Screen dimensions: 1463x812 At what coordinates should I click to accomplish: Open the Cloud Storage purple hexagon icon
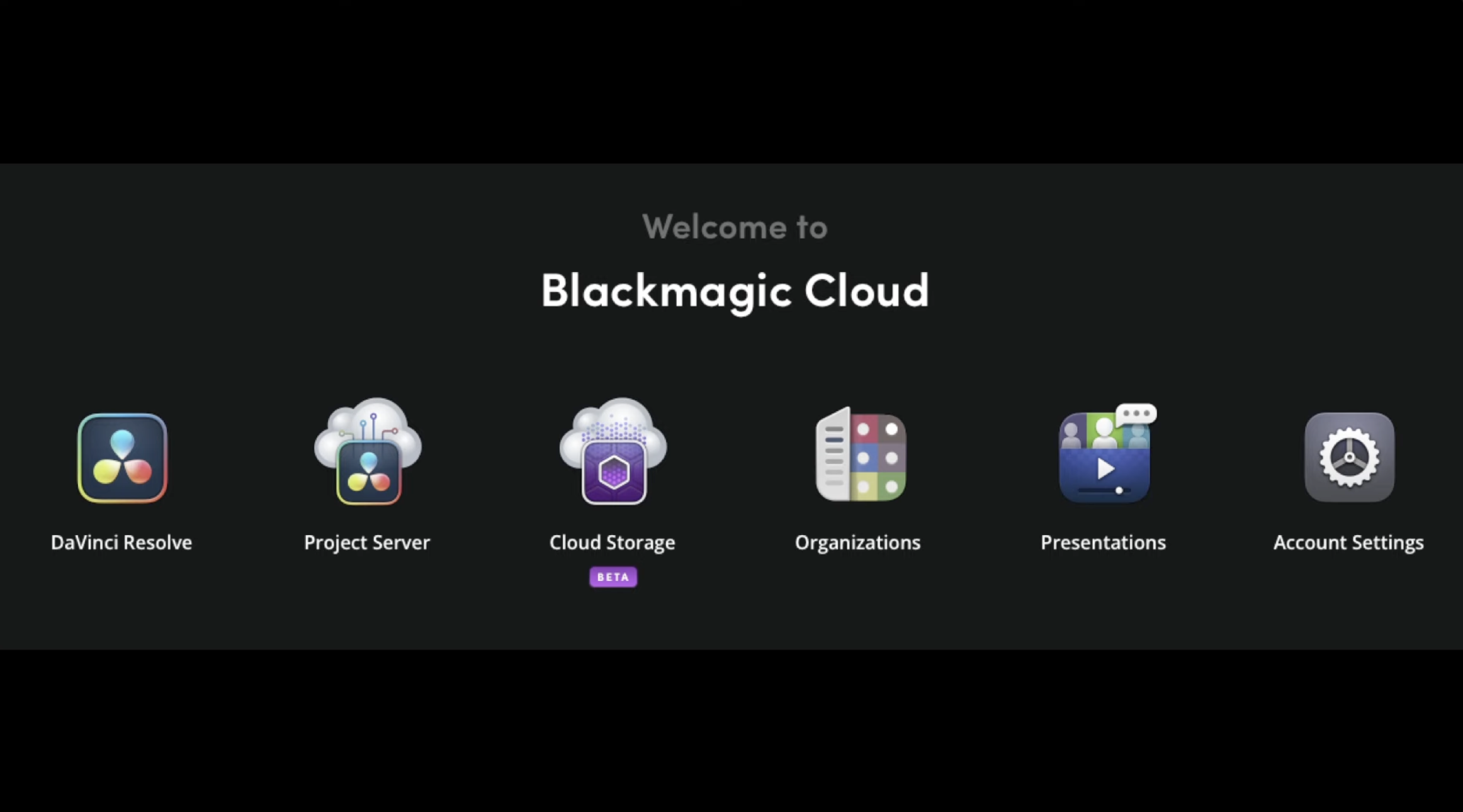click(613, 451)
